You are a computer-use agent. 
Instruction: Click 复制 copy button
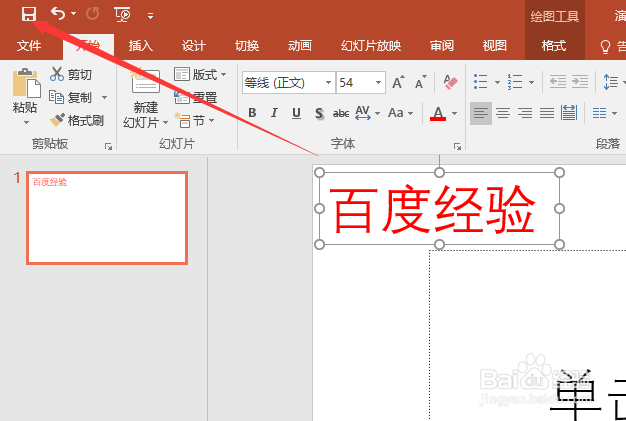(71, 97)
